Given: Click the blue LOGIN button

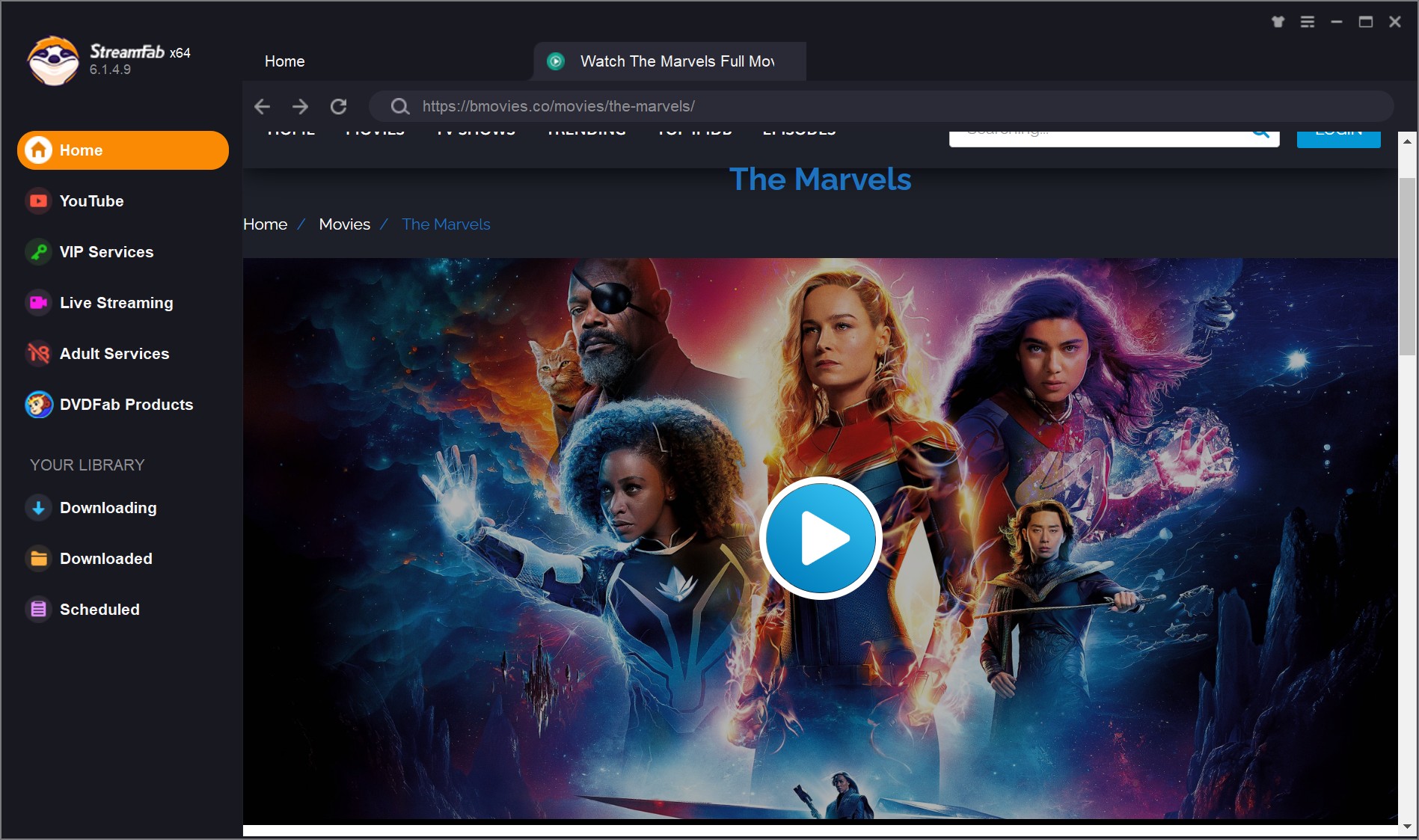Looking at the screenshot, I should coord(1338,139).
